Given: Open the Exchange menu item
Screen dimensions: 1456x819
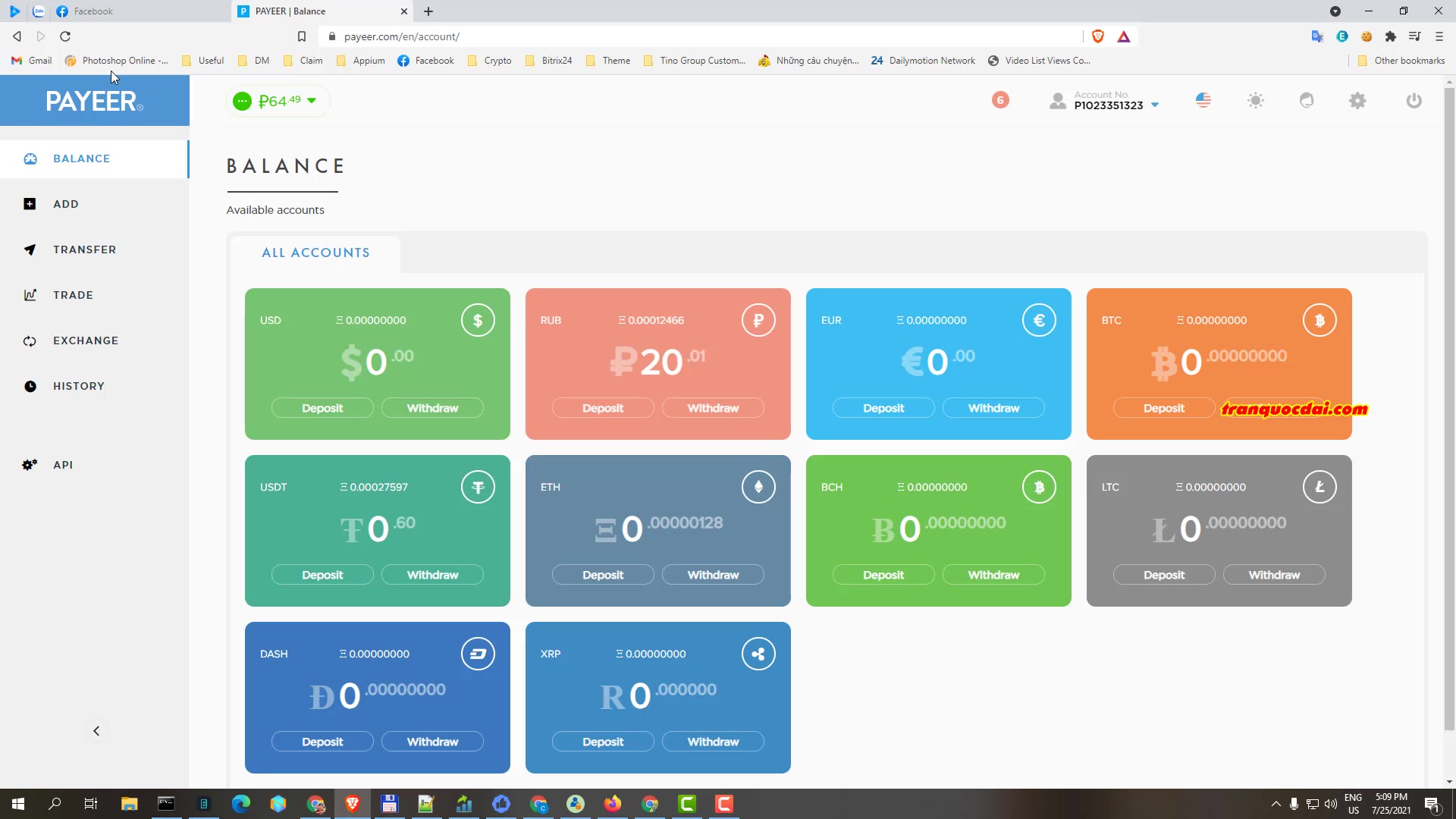Looking at the screenshot, I should 86,340.
